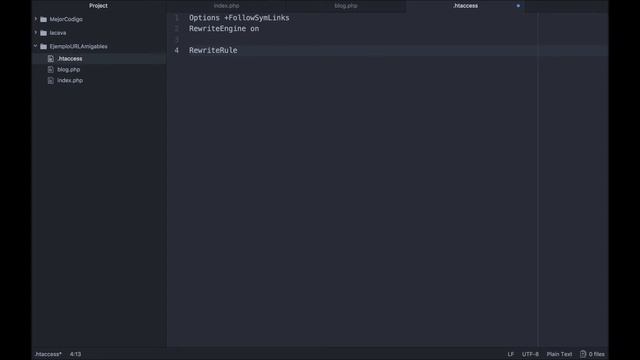Viewport: 640px width, 360px height.
Task: Place cursor after RewriteRule on line 4
Action: (238, 50)
